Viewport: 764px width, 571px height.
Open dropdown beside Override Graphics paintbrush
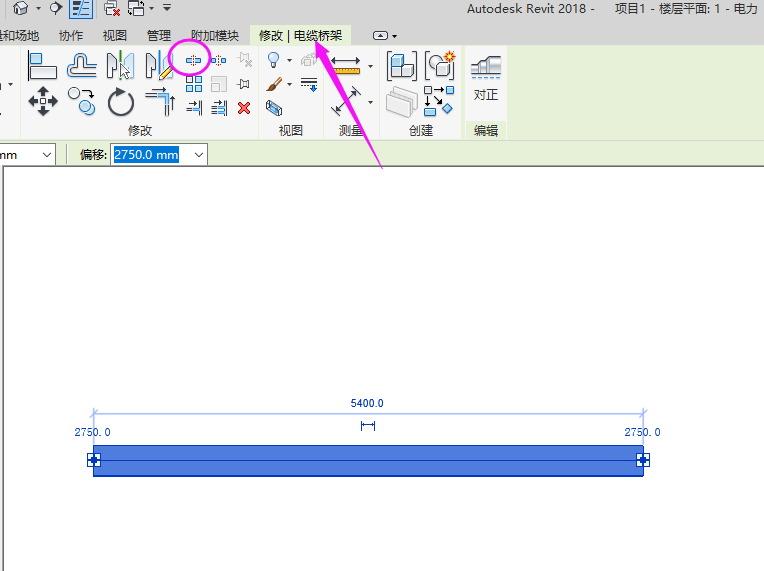tap(289, 85)
